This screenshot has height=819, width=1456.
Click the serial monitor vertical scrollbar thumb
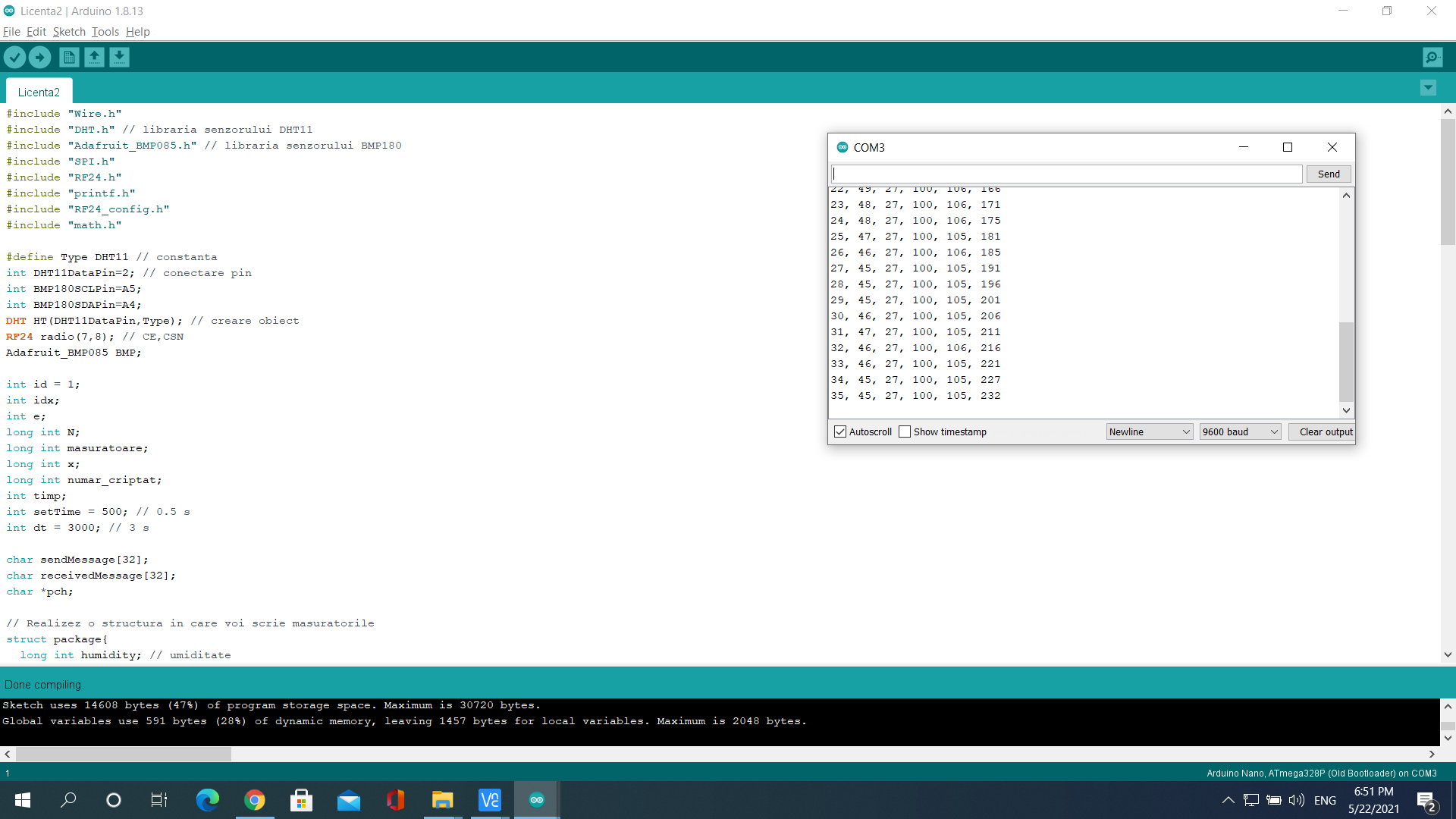[x=1346, y=362]
